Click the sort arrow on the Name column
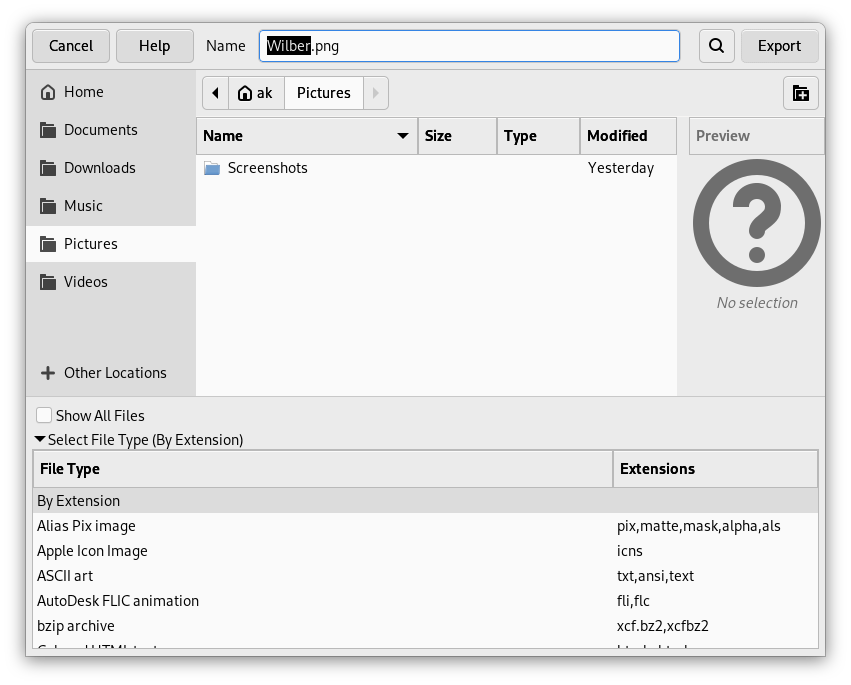This screenshot has height=685, width=851. pyautogui.click(x=402, y=135)
